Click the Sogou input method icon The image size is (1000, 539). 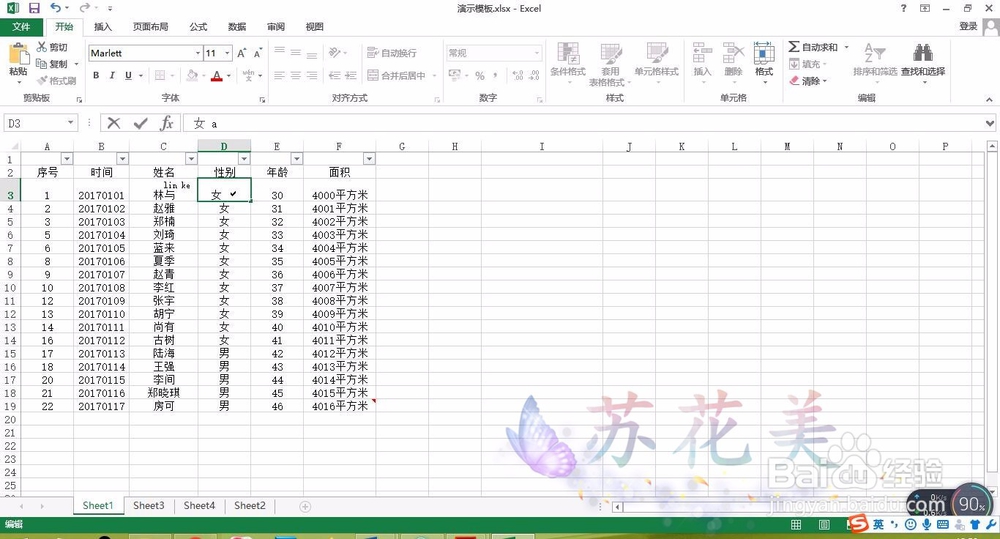pos(859,524)
